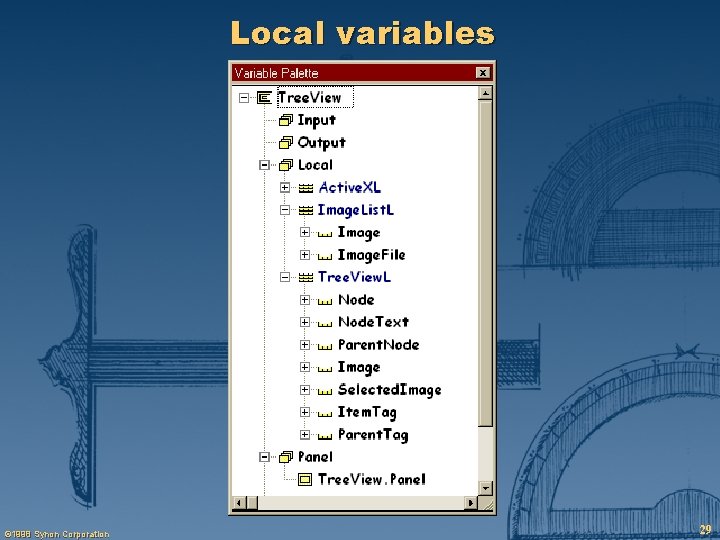Click the TreeView.Panel panel icon
Viewport: 720px width, 540px height.
coord(305,479)
